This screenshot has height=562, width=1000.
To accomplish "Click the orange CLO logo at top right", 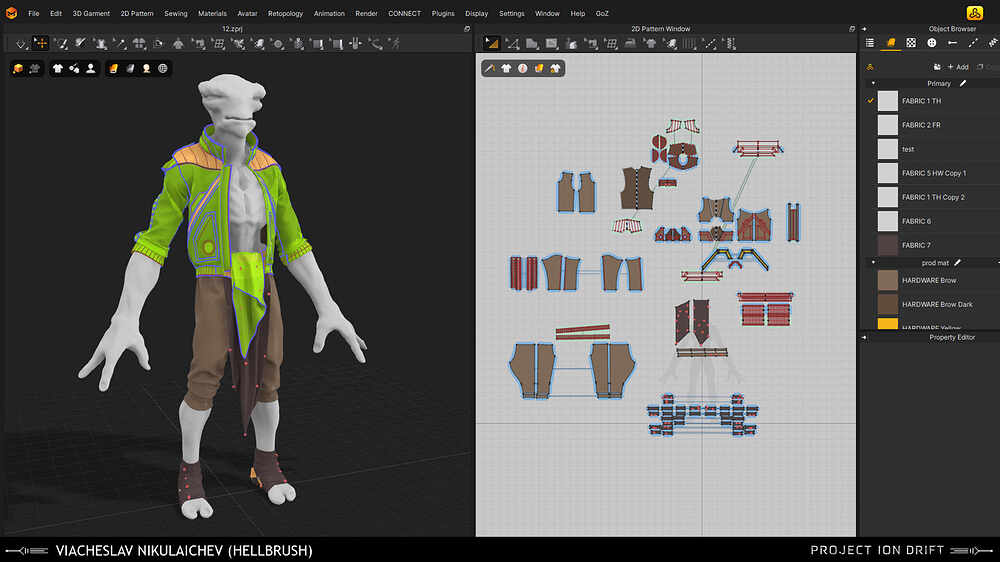I will (974, 13).
